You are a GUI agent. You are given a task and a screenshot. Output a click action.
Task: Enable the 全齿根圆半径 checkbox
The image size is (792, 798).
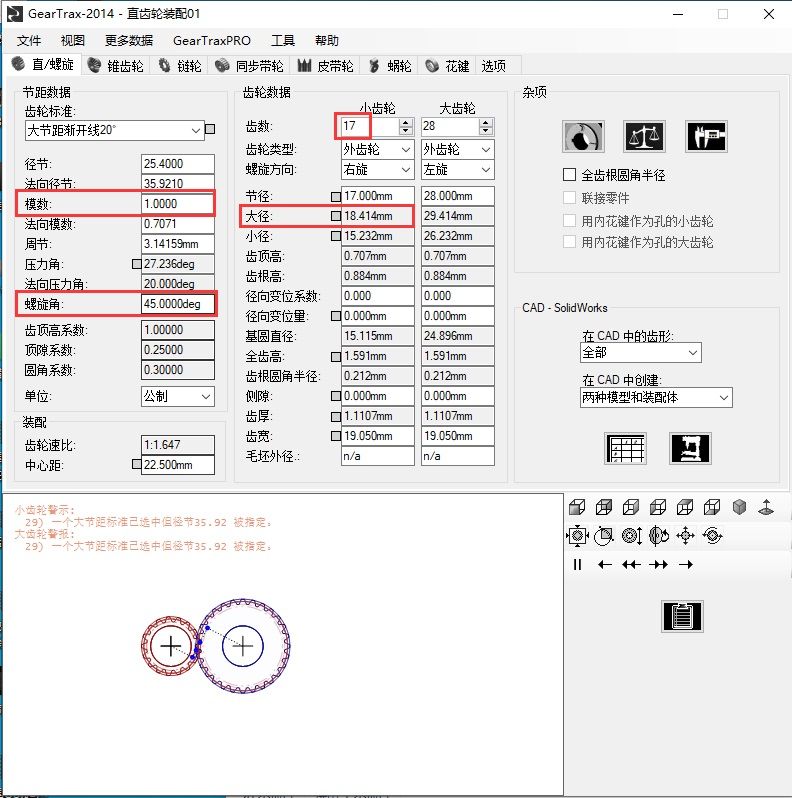coord(570,175)
